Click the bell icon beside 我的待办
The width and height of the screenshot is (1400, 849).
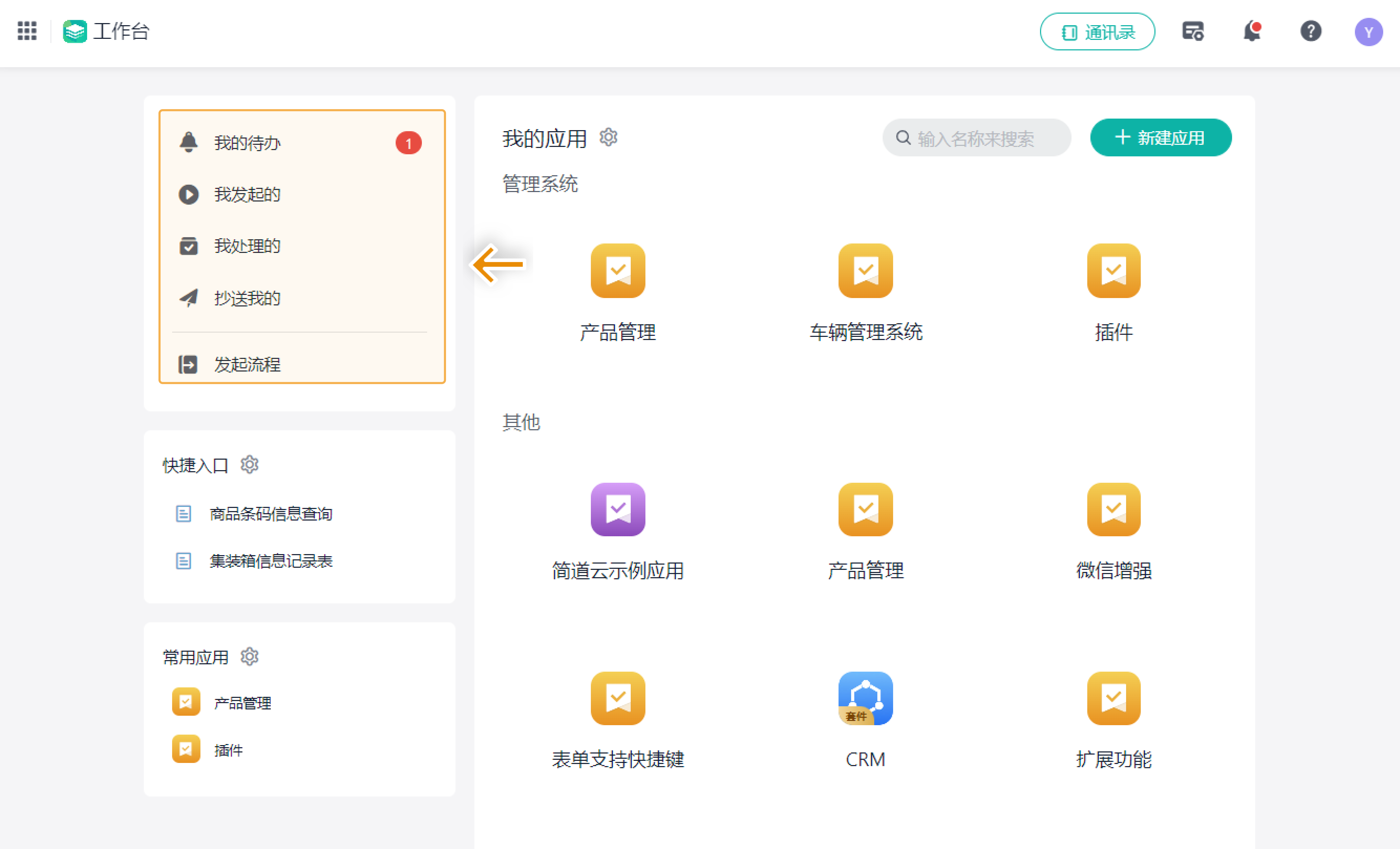tap(189, 142)
